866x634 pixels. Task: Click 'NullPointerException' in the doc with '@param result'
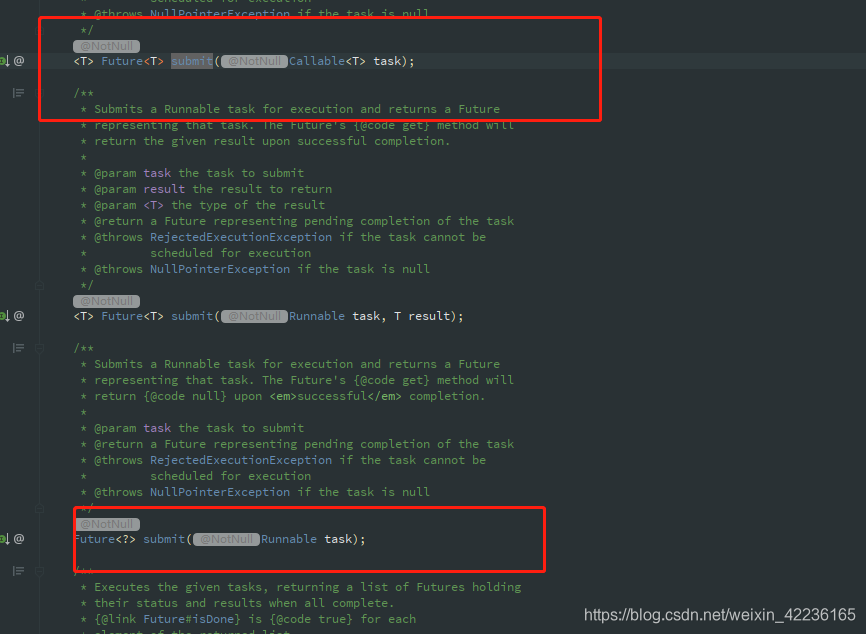pyautogui.click(x=220, y=269)
